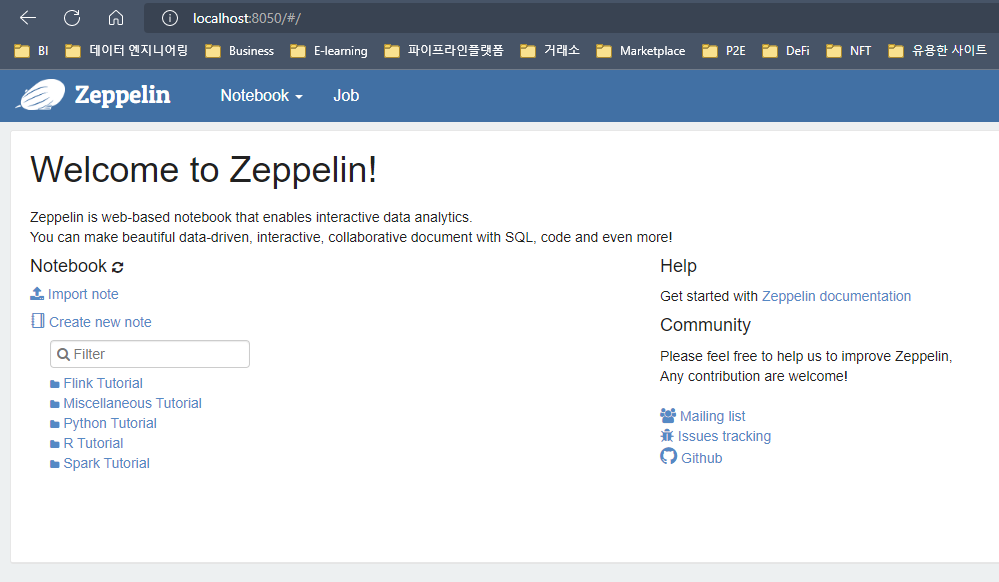Click the Python Tutorial folder icon

pyautogui.click(x=55, y=425)
